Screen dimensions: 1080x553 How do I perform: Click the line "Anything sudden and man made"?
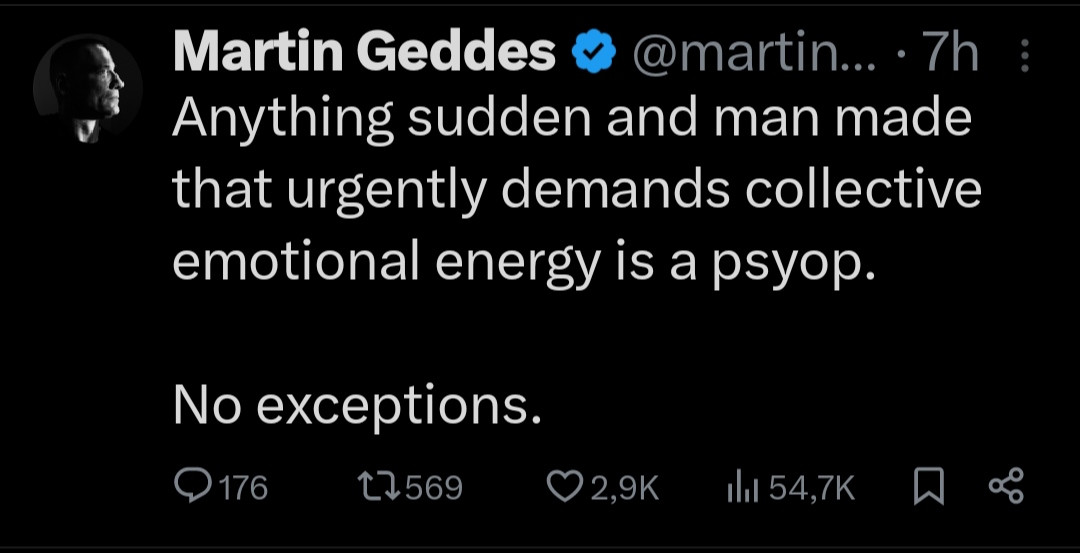(572, 120)
